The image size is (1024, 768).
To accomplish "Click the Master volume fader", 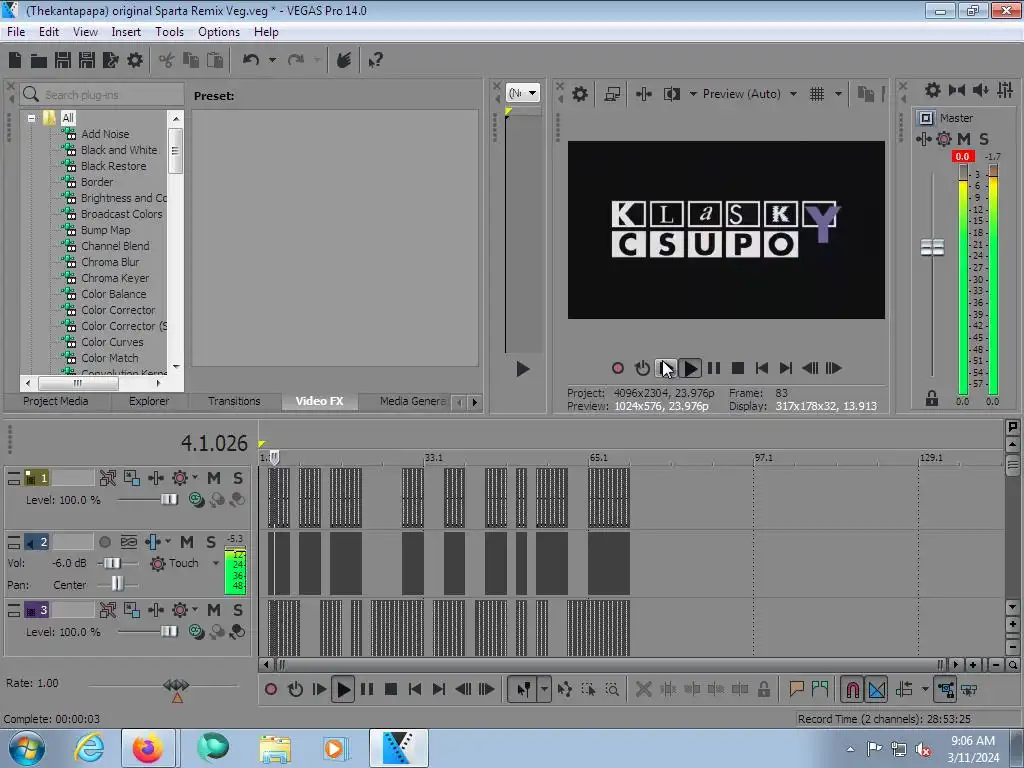I will pyautogui.click(x=932, y=248).
